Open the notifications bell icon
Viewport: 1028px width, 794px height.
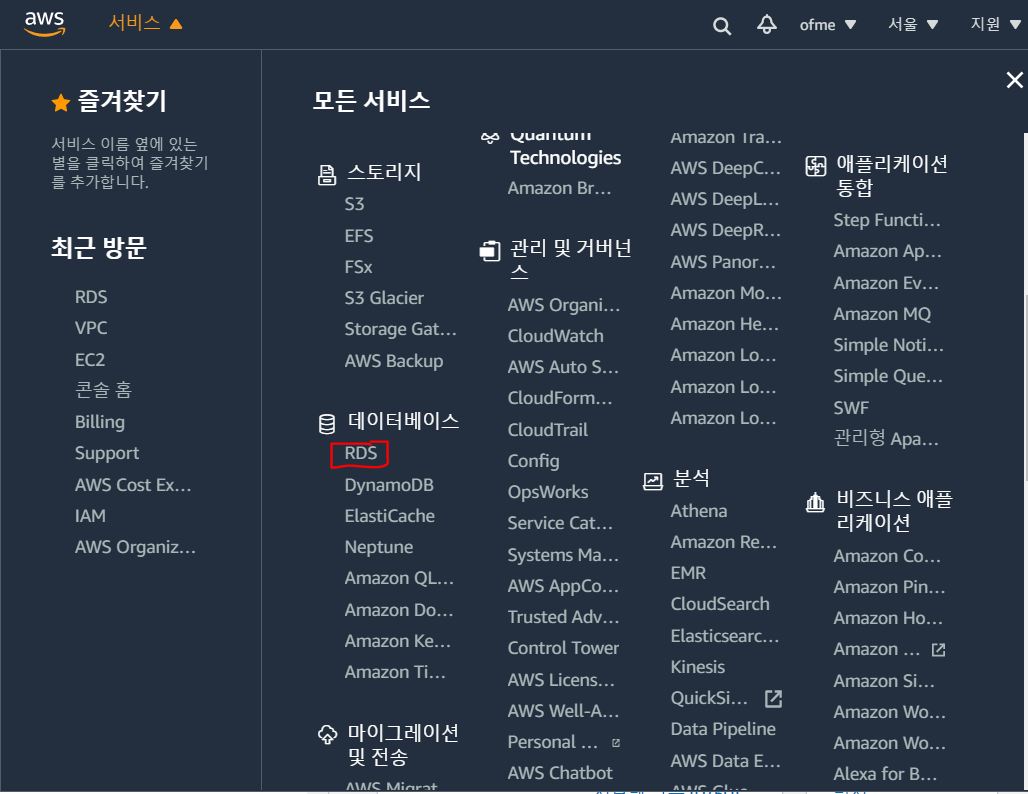766,25
